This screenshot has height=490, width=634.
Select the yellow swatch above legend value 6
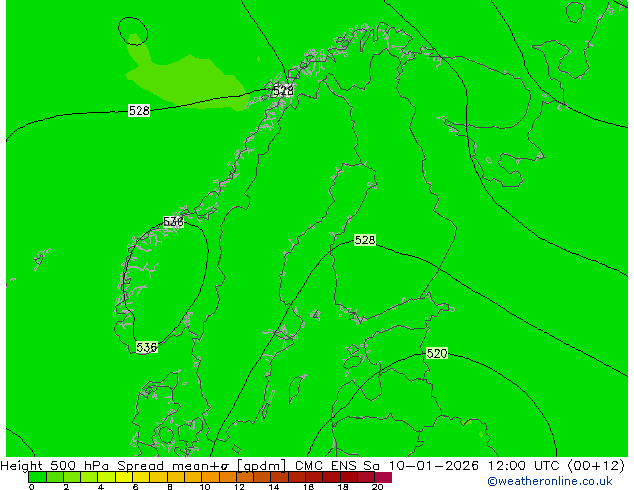tap(142, 477)
